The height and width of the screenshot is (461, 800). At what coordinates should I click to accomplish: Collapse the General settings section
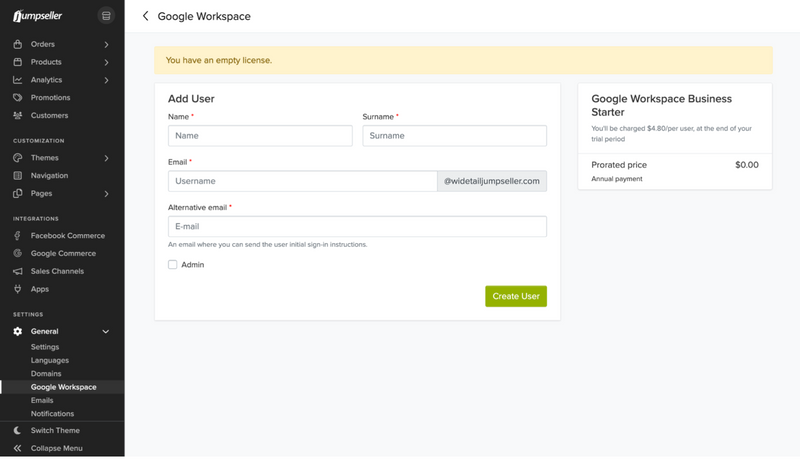click(106, 332)
